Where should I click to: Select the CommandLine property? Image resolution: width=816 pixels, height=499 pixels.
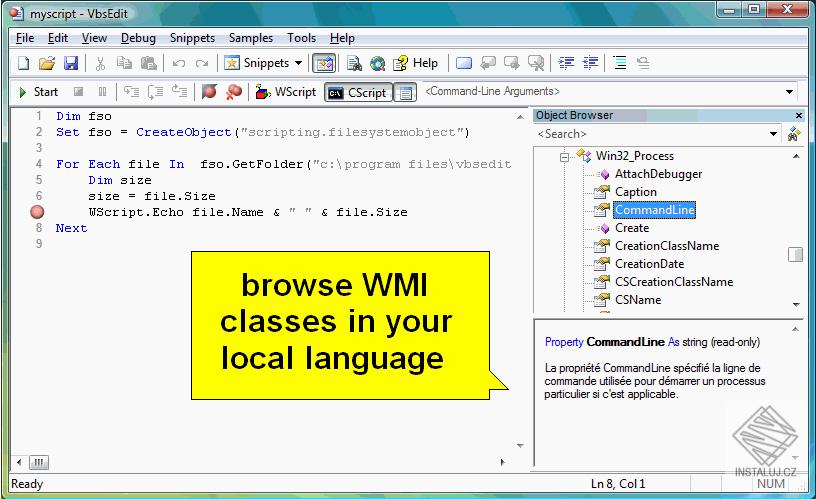click(655, 210)
